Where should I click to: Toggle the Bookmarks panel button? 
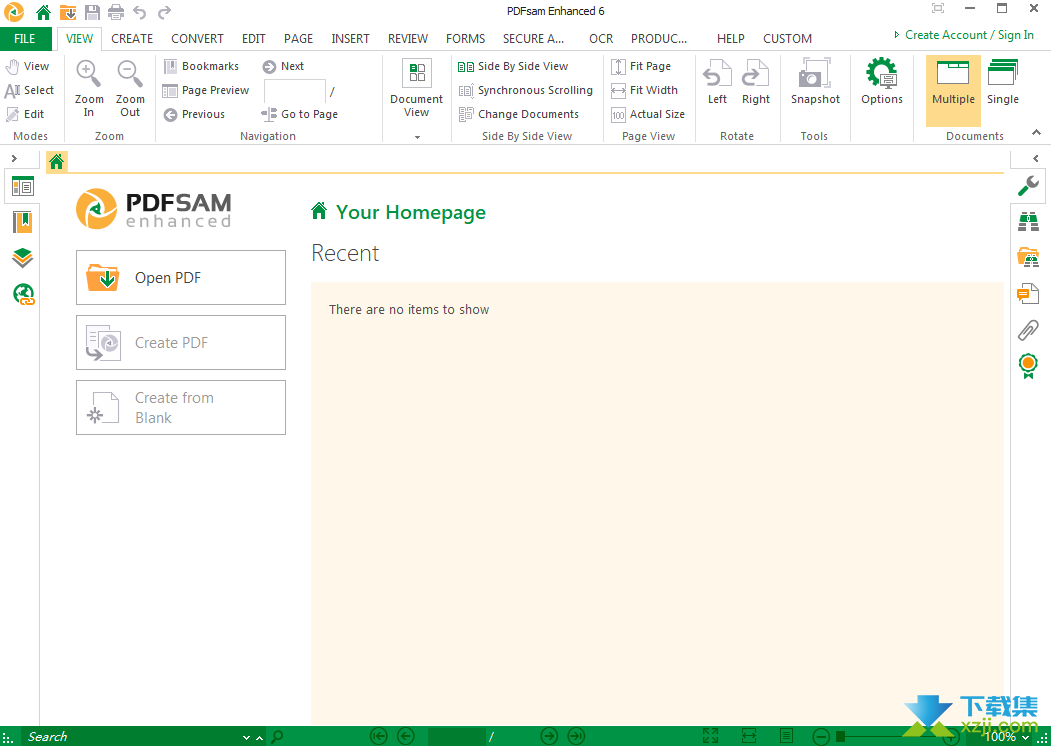[x=201, y=66]
